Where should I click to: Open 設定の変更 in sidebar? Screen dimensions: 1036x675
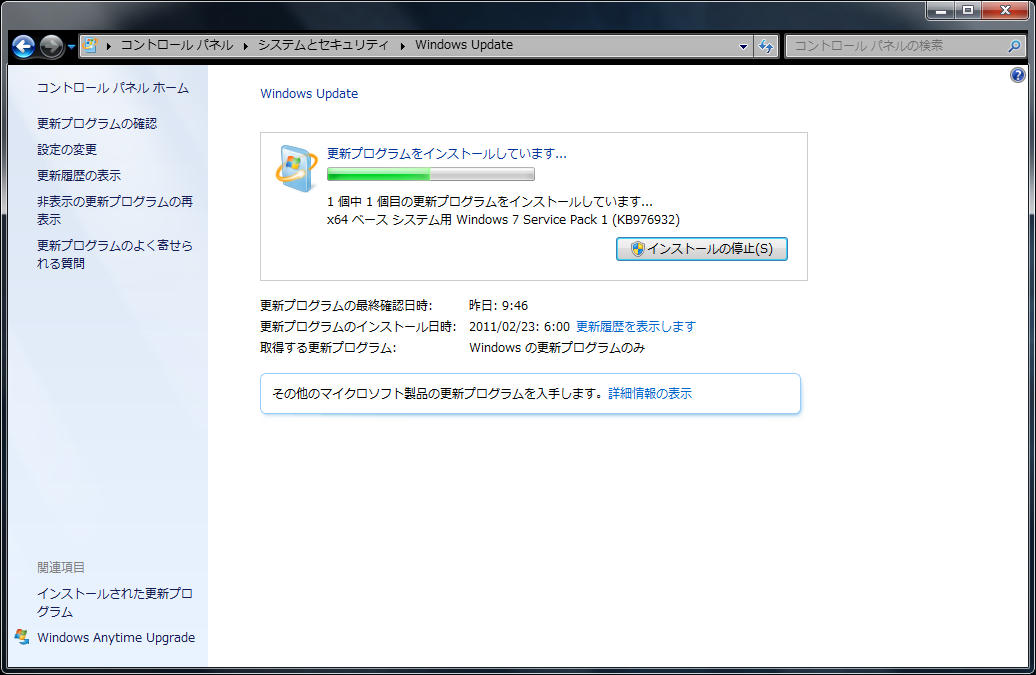[67, 150]
